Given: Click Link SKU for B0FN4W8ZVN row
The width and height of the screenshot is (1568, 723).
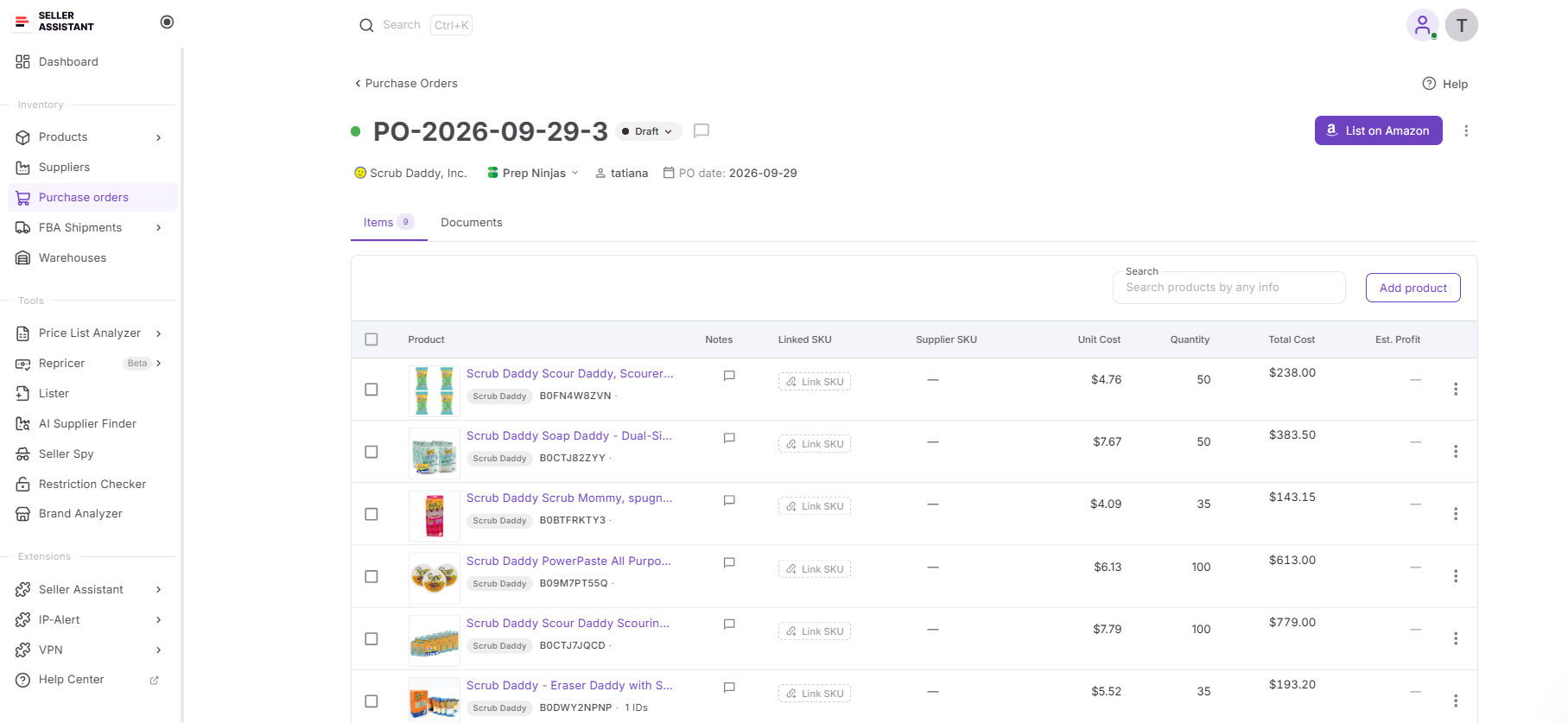Looking at the screenshot, I should pyautogui.click(x=815, y=382).
